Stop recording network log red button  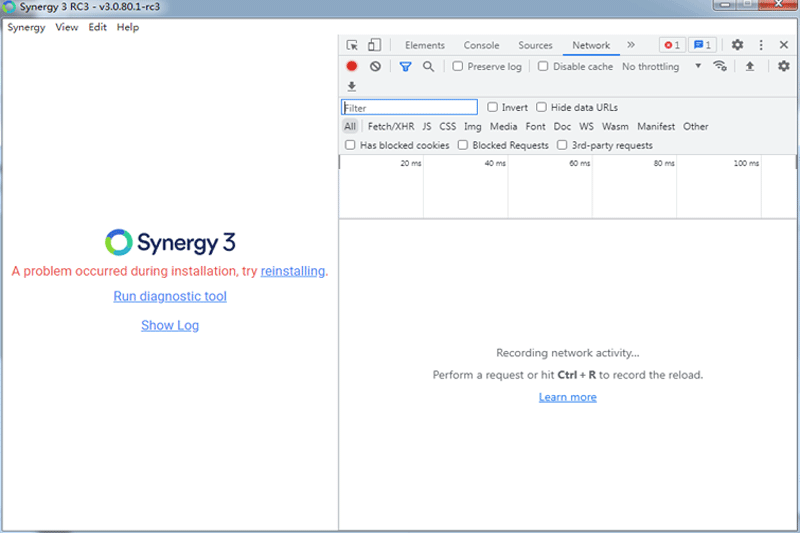click(x=352, y=66)
